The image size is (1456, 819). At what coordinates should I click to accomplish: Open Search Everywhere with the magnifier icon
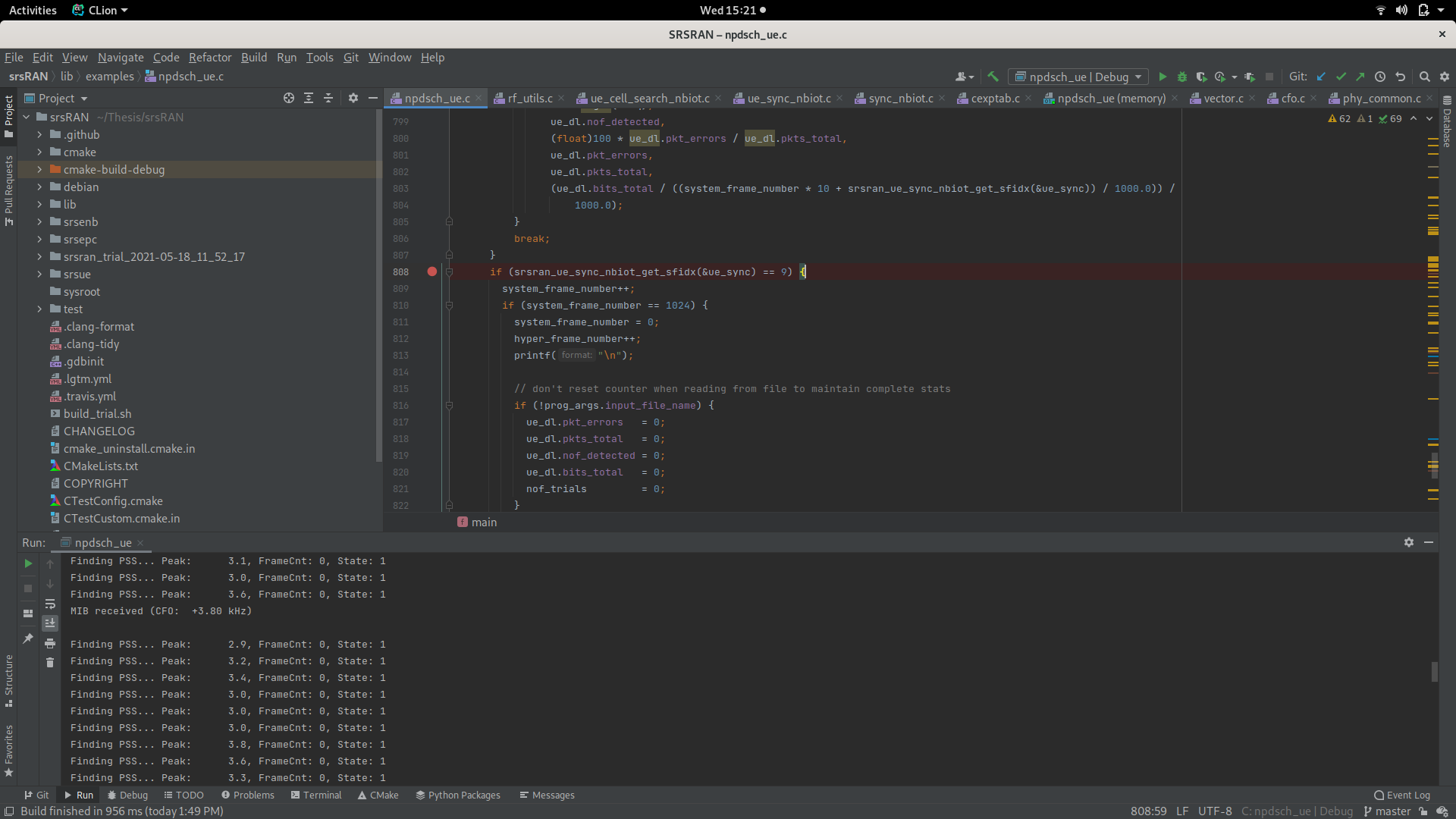tap(1424, 77)
